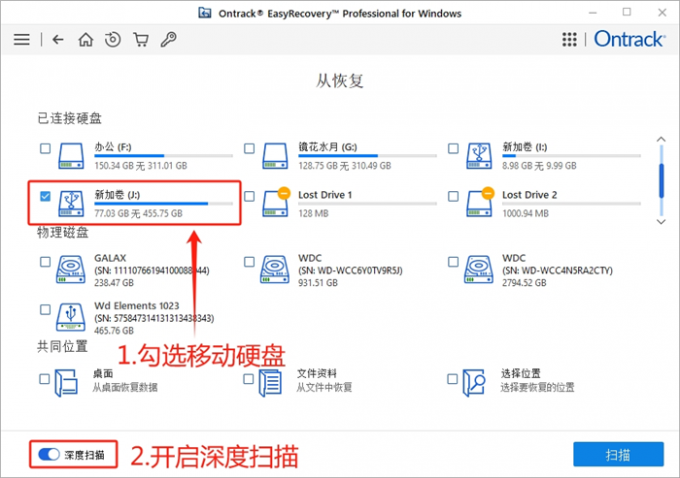Viewport: 680px width, 478px height.
Task: Open the shopping cart icon
Action: tap(141, 40)
